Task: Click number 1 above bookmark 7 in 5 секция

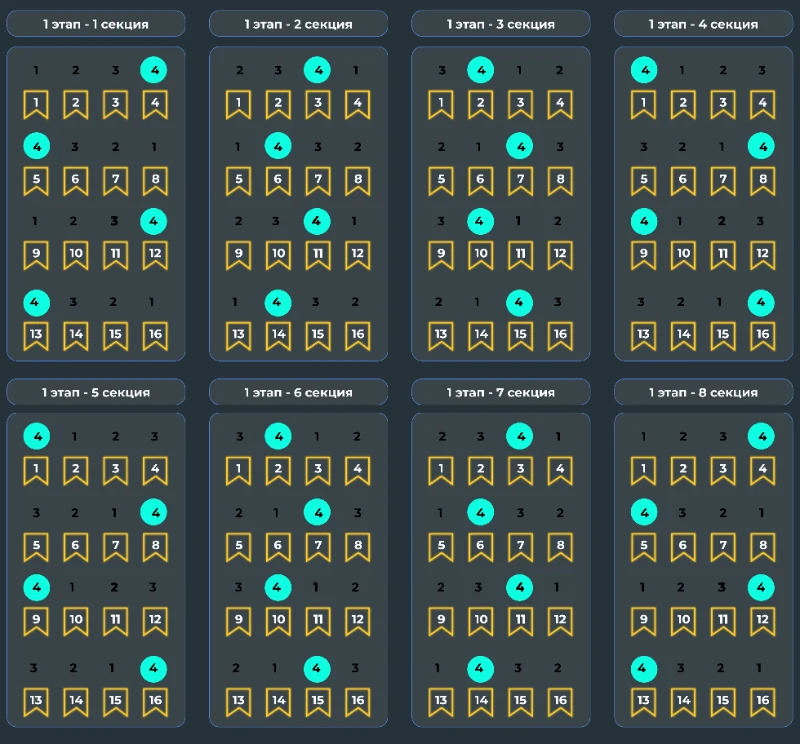Action: 114,513
